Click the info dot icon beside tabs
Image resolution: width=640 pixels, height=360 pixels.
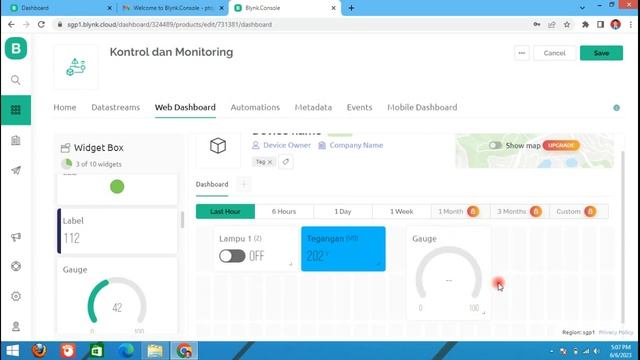click(x=616, y=108)
